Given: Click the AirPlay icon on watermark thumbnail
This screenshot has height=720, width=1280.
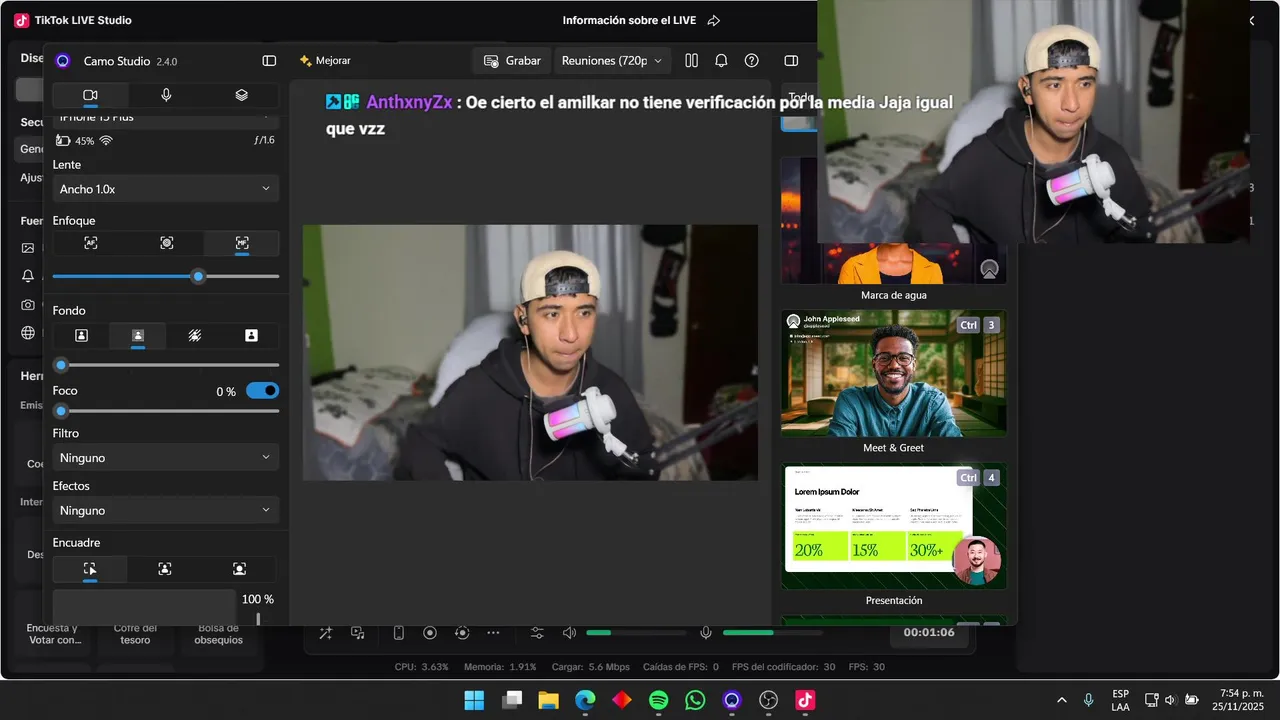Looking at the screenshot, I should click(x=989, y=268).
